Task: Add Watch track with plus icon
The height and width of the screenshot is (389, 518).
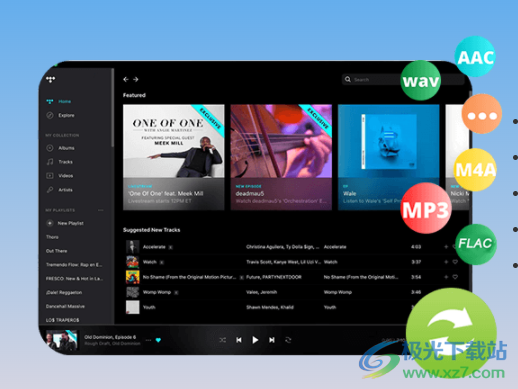Action: point(446,262)
